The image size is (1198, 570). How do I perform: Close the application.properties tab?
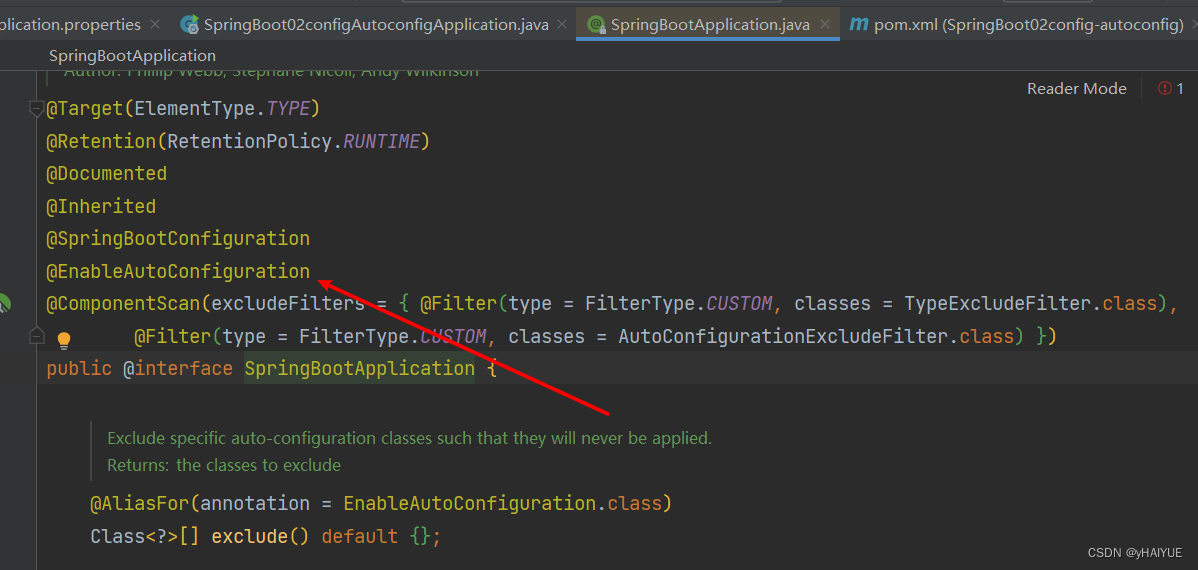point(155,24)
